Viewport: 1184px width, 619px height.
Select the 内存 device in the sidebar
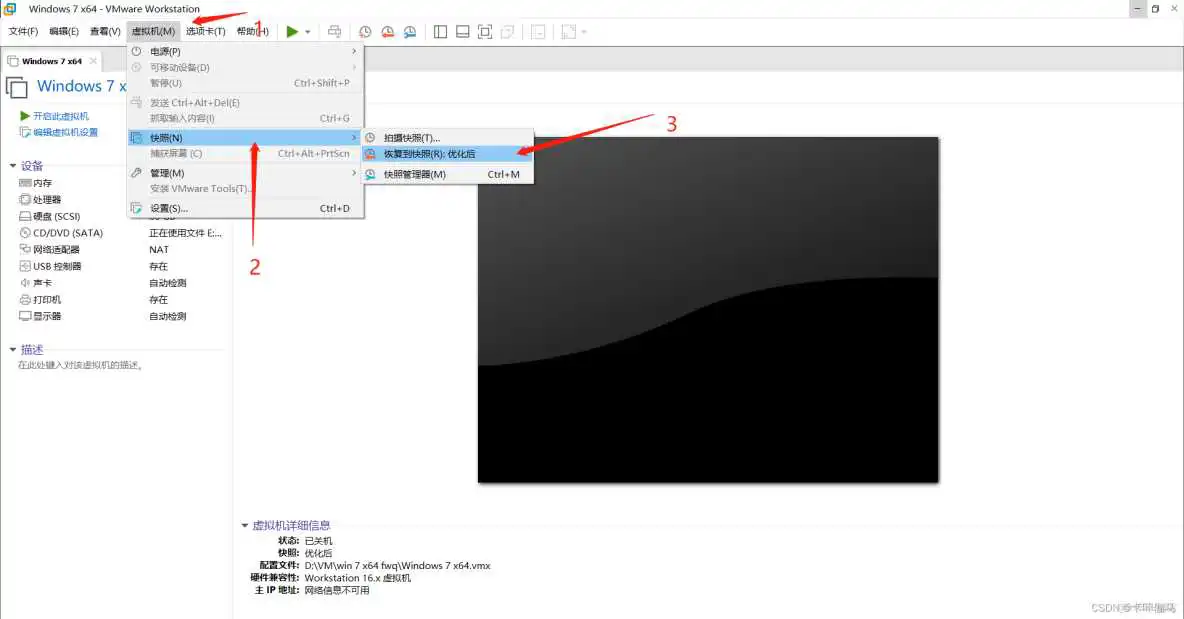tap(42, 183)
